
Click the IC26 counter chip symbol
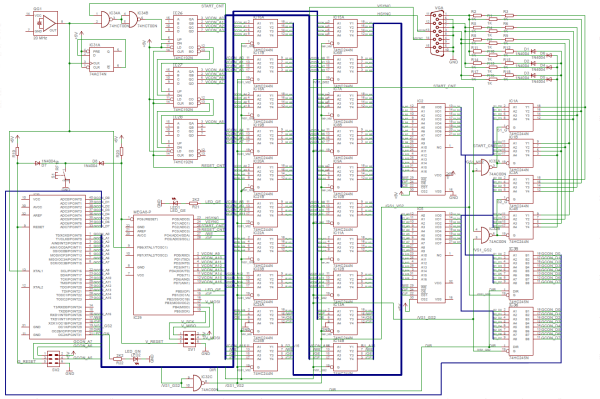tap(186, 35)
